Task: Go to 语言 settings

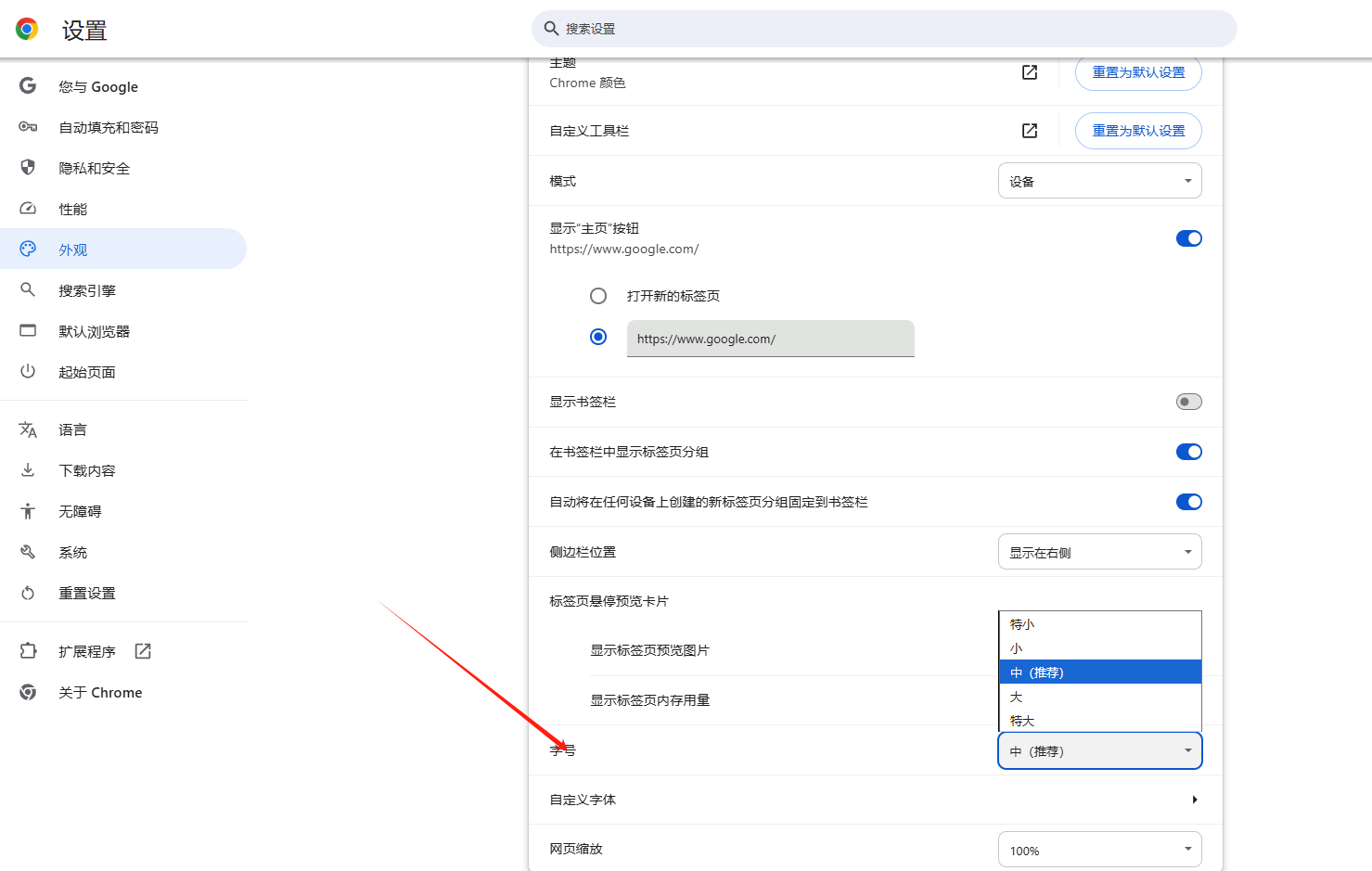Action: tap(123, 429)
